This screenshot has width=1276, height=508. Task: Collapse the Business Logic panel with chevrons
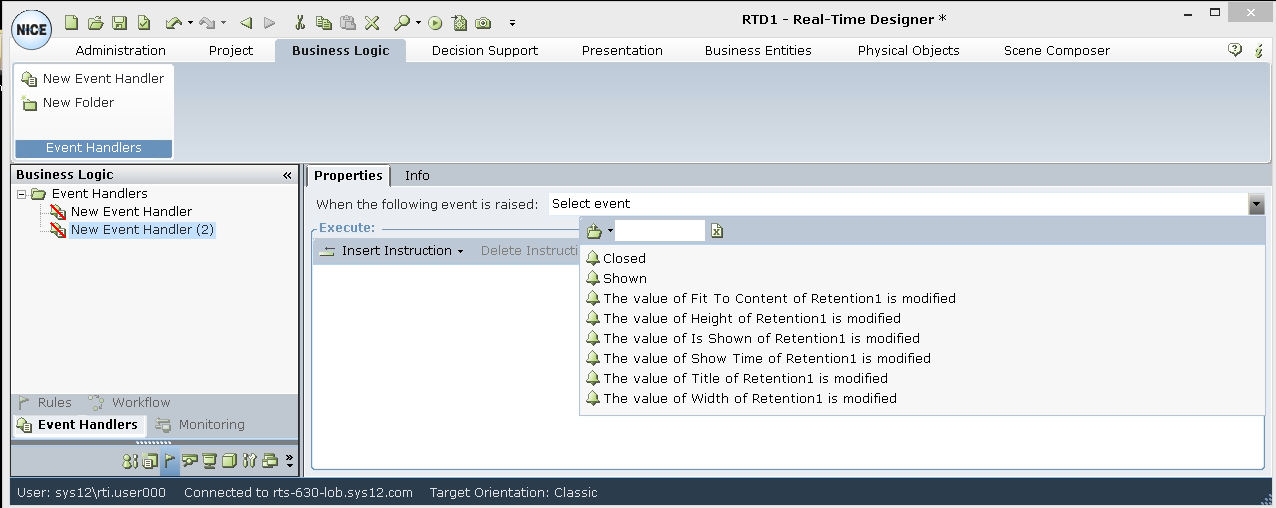click(x=287, y=175)
